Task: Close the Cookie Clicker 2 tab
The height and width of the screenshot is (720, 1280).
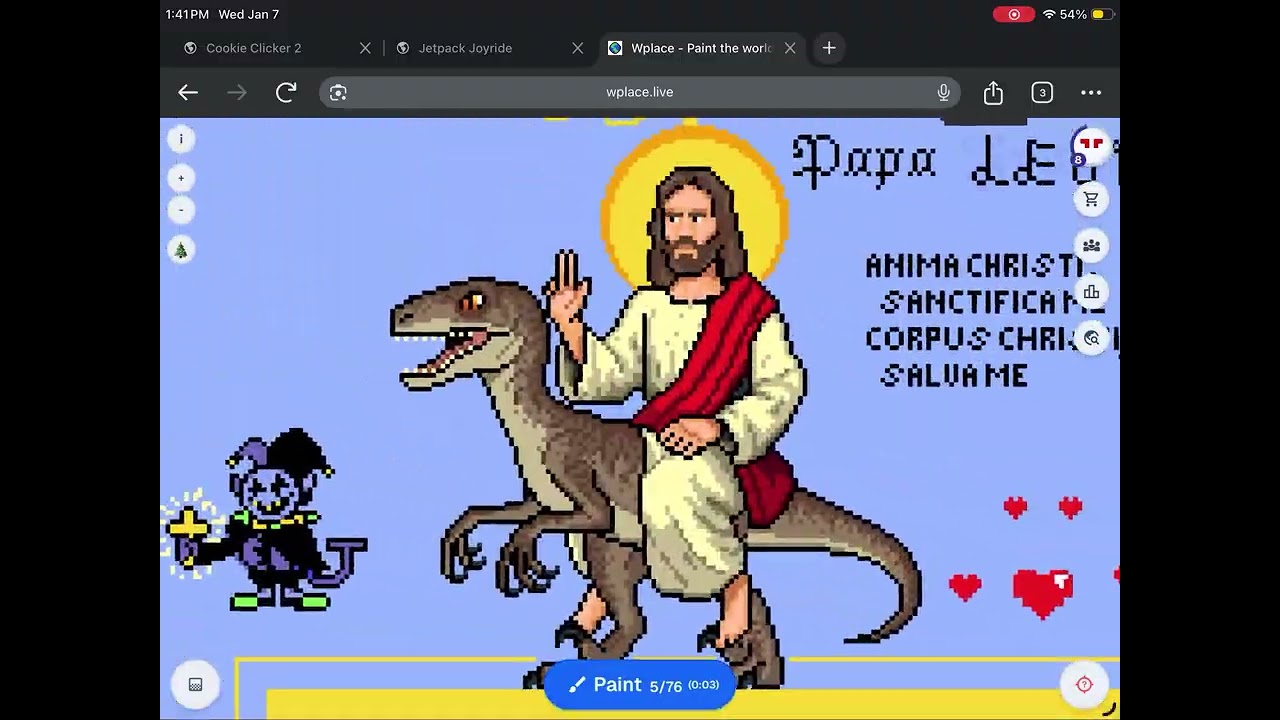Action: [365, 48]
